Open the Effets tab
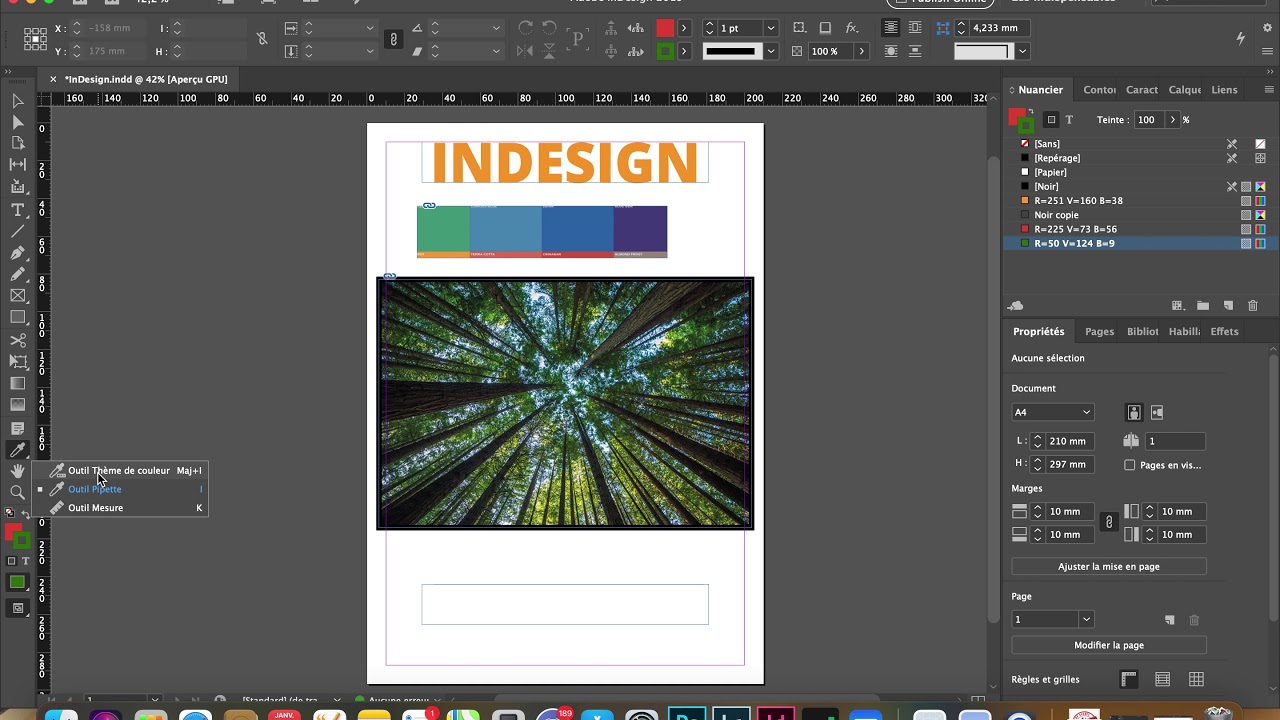The height and width of the screenshot is (720, 1280). [x=1224, y=332]
